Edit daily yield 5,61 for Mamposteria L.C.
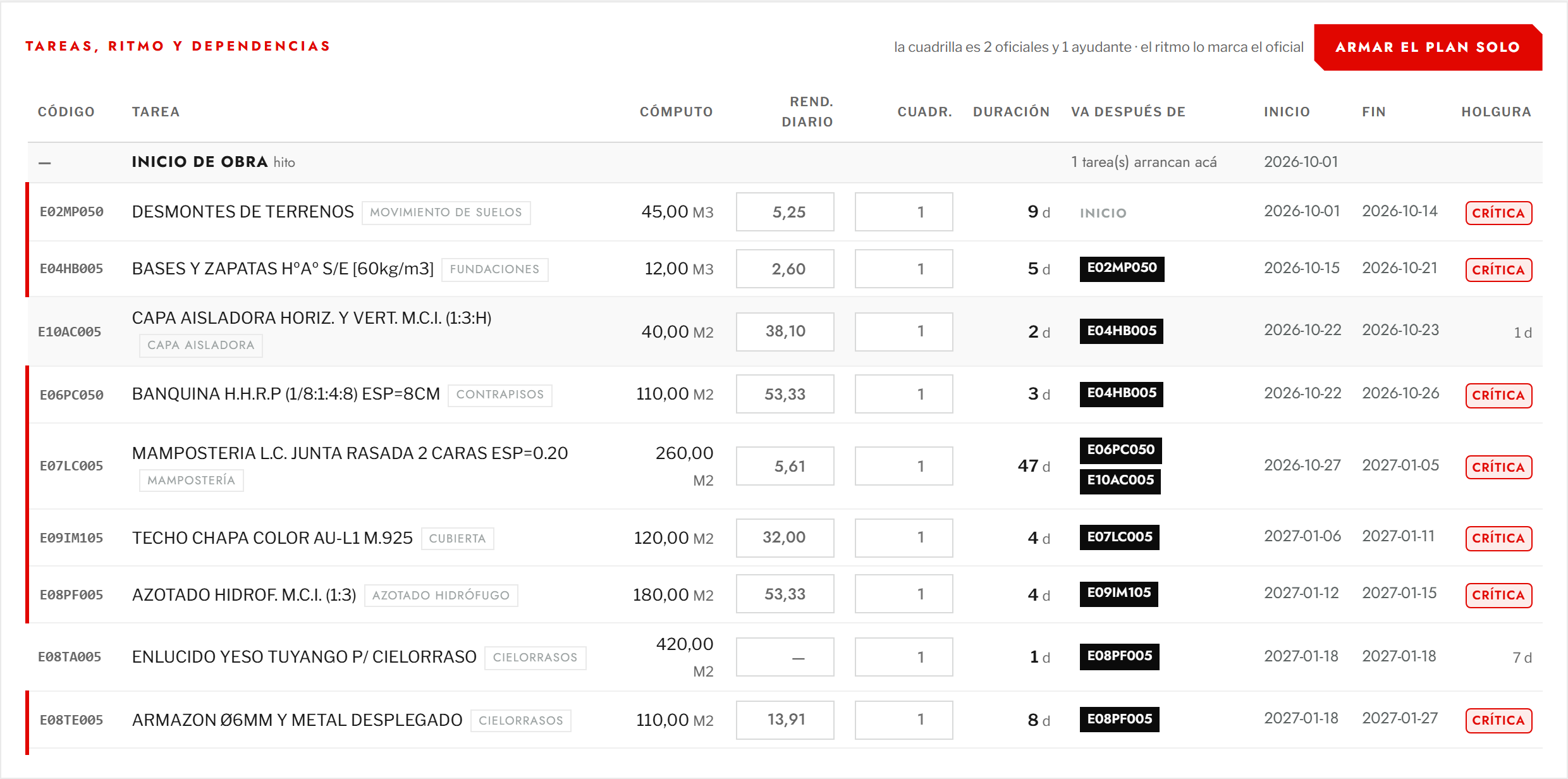Screen dimensions: 1568x779 (785, 466)
